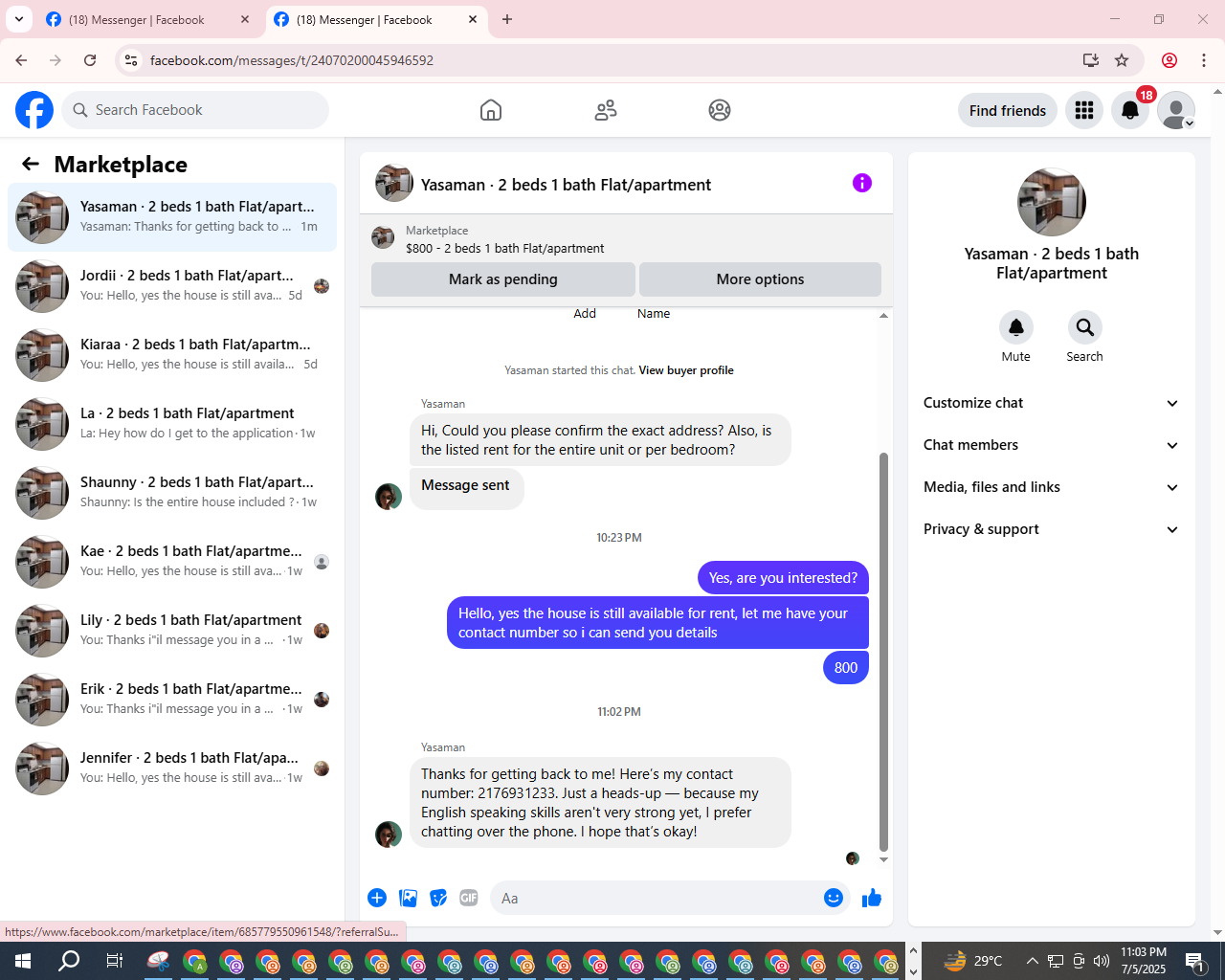Viewport: 1225px width, 980px height.
Task: Open the Windows notification center icon
Action: point(1194,961)
